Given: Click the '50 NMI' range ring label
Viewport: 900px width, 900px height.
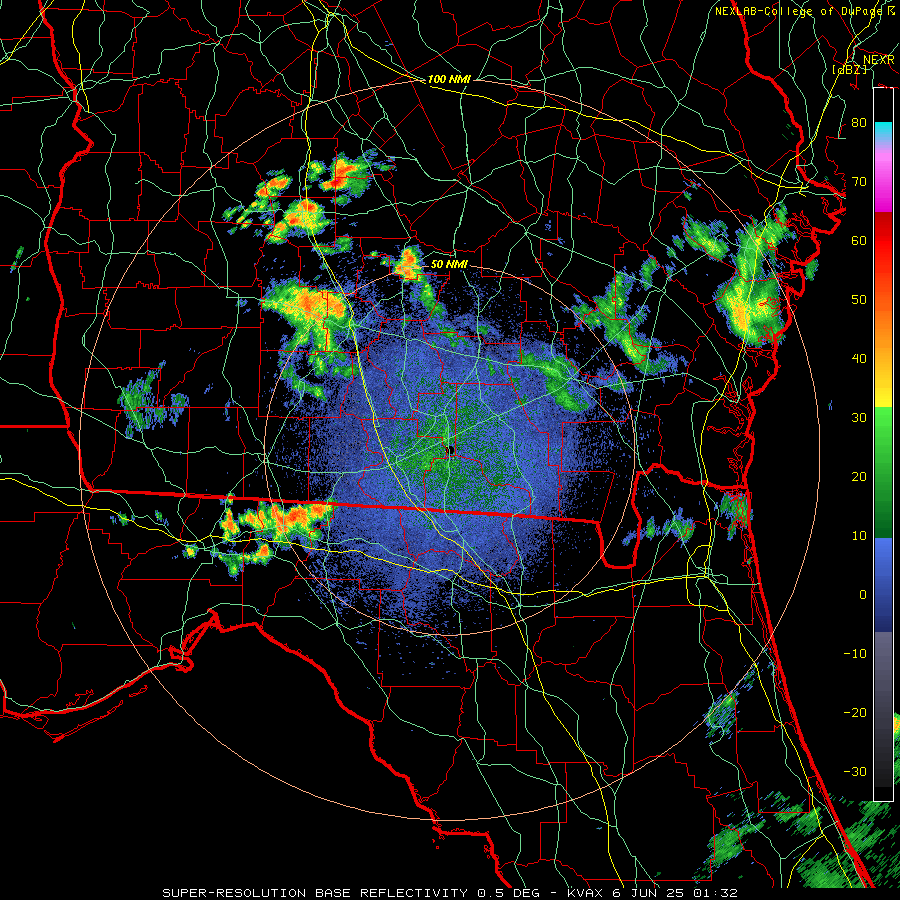Looking at the screenshot, I should pyautogui.click(x=449, y=265).
